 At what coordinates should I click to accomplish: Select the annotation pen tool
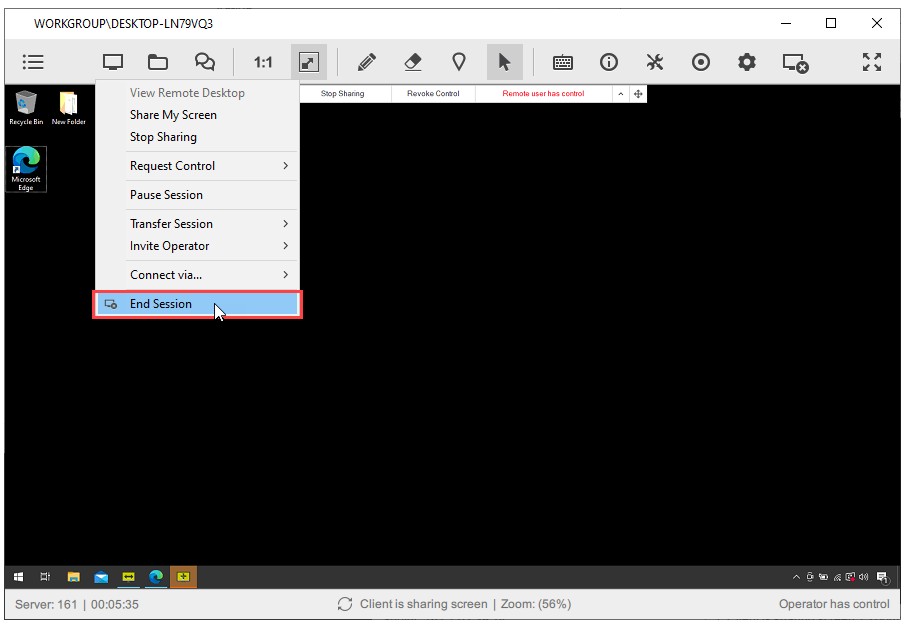pos(366,61)
